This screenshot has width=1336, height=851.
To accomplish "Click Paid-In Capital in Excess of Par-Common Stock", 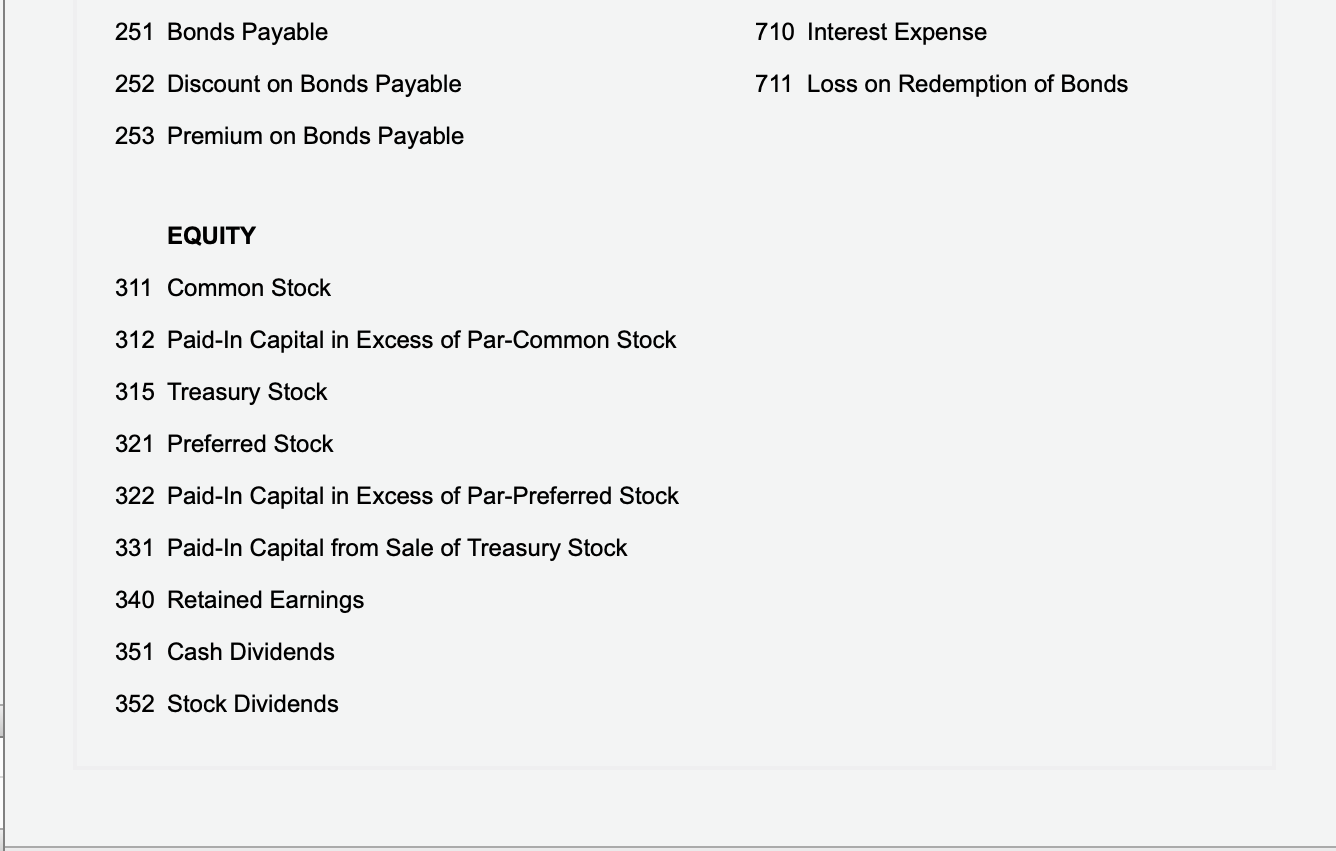I will point(421,340).
